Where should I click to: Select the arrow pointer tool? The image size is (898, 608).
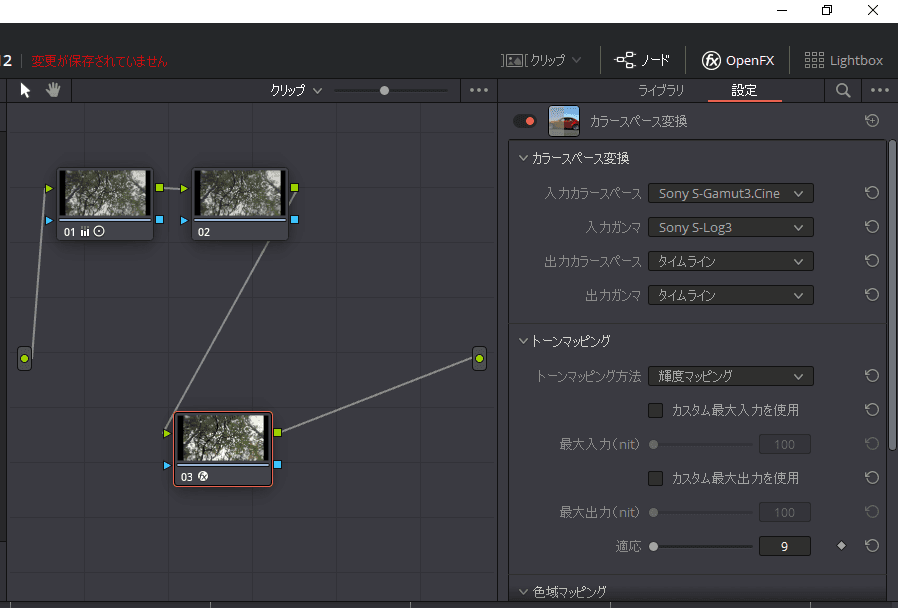25,90
